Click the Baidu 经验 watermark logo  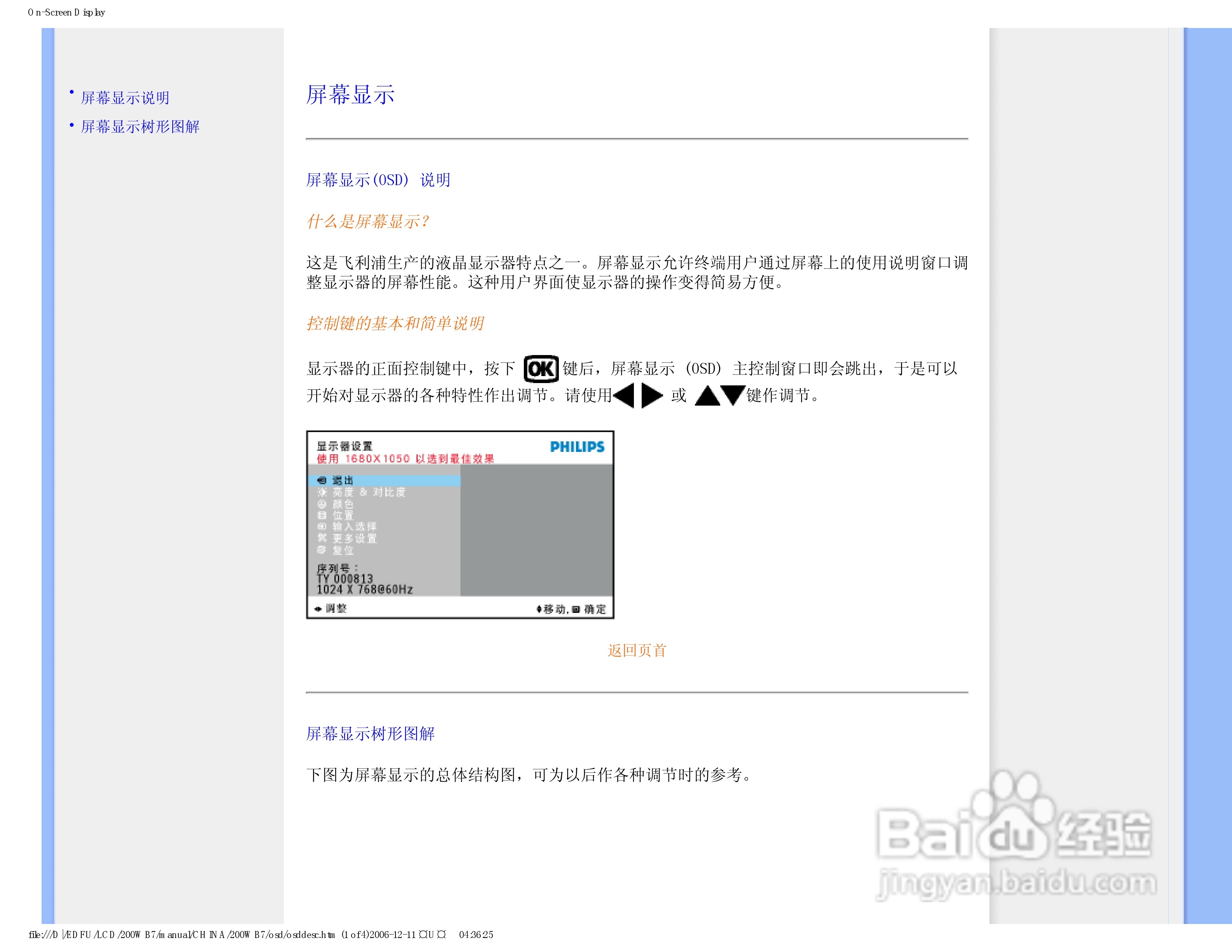pyautogui.click(x=1014, y=835)
